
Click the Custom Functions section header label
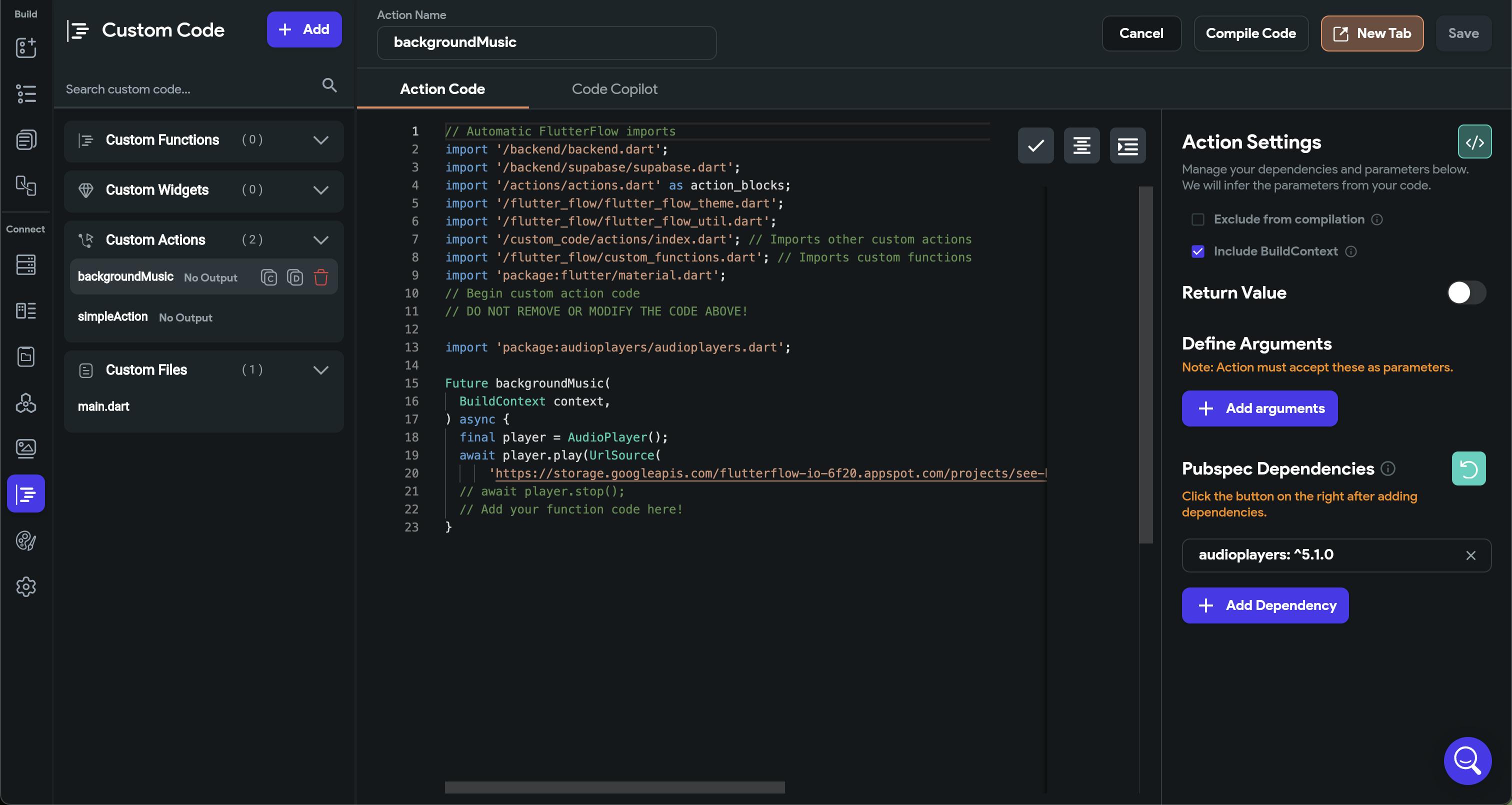click(x=162, y=140)
